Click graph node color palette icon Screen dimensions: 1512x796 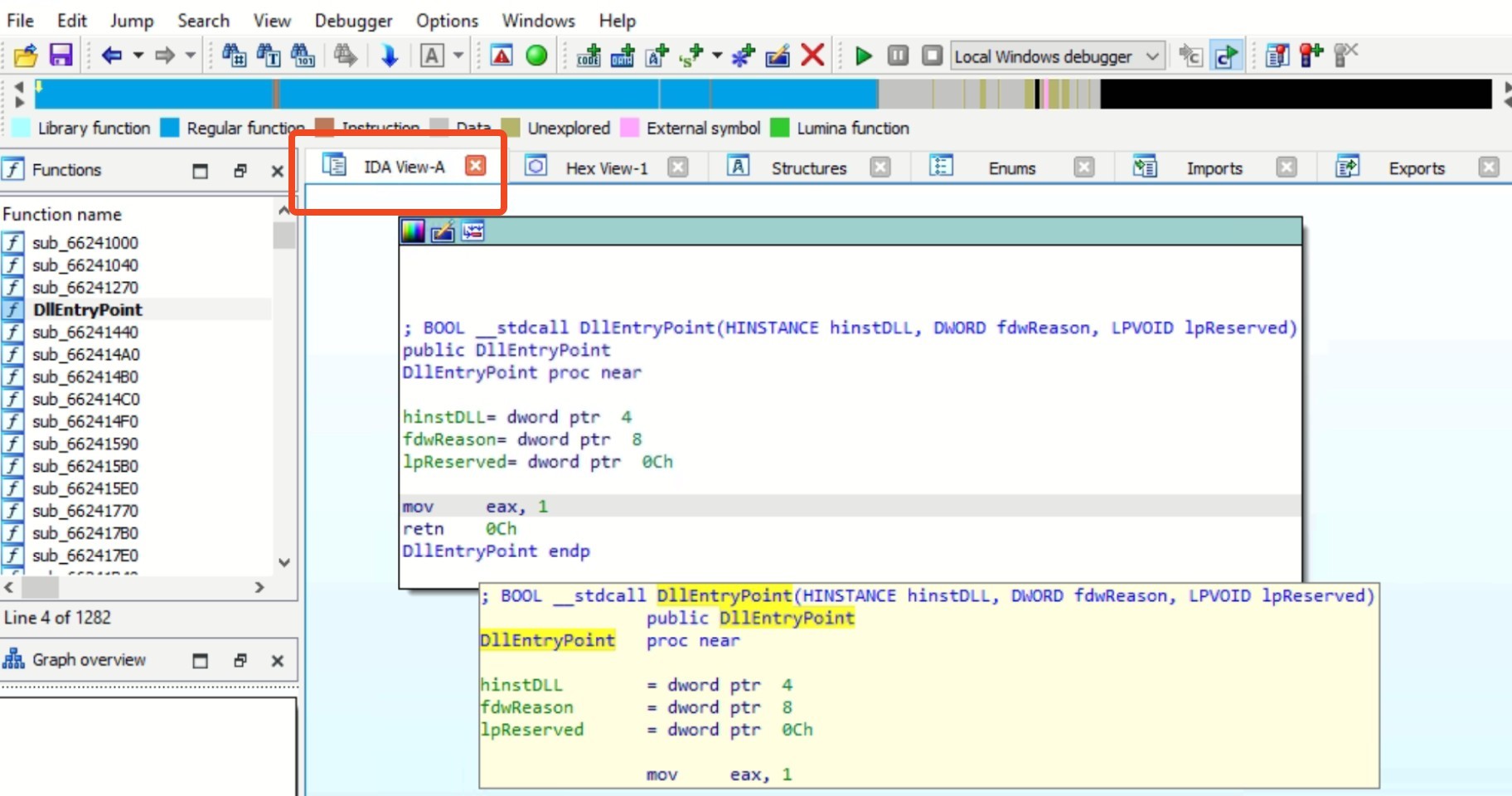[413, 231]
